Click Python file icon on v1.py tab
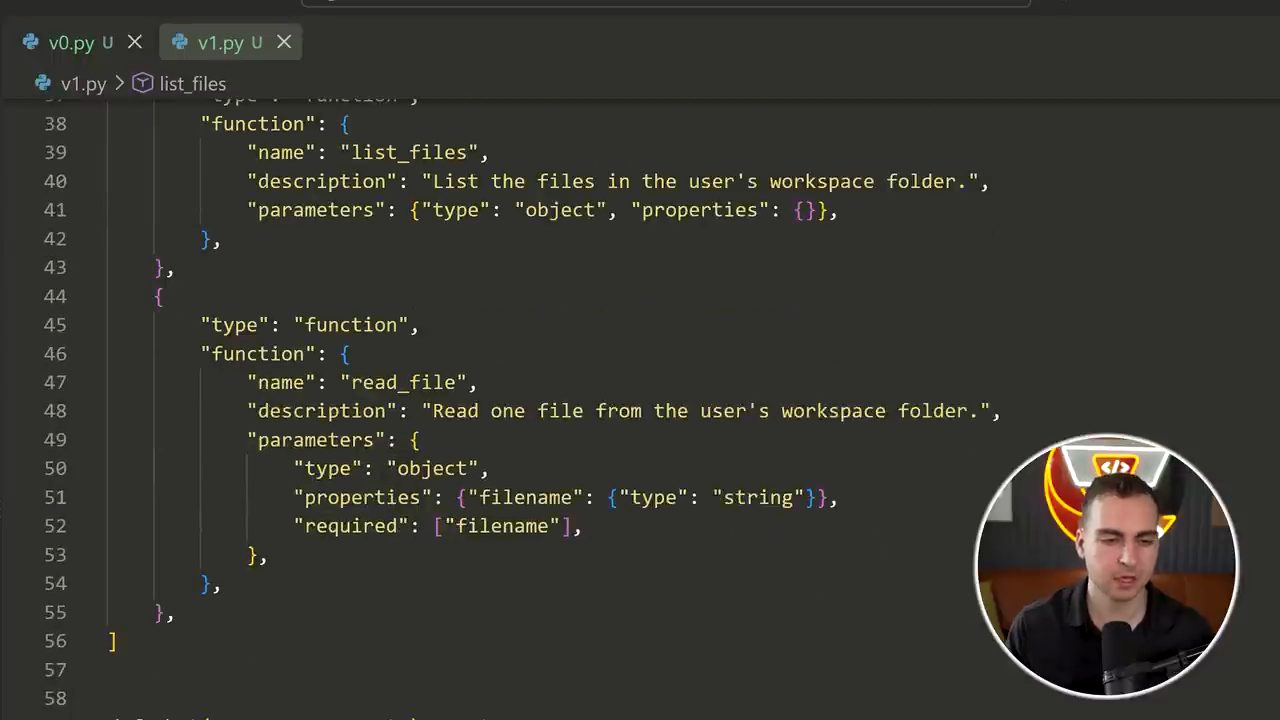The height and width of the screenshot is (720, 1280). coord(180,42)
